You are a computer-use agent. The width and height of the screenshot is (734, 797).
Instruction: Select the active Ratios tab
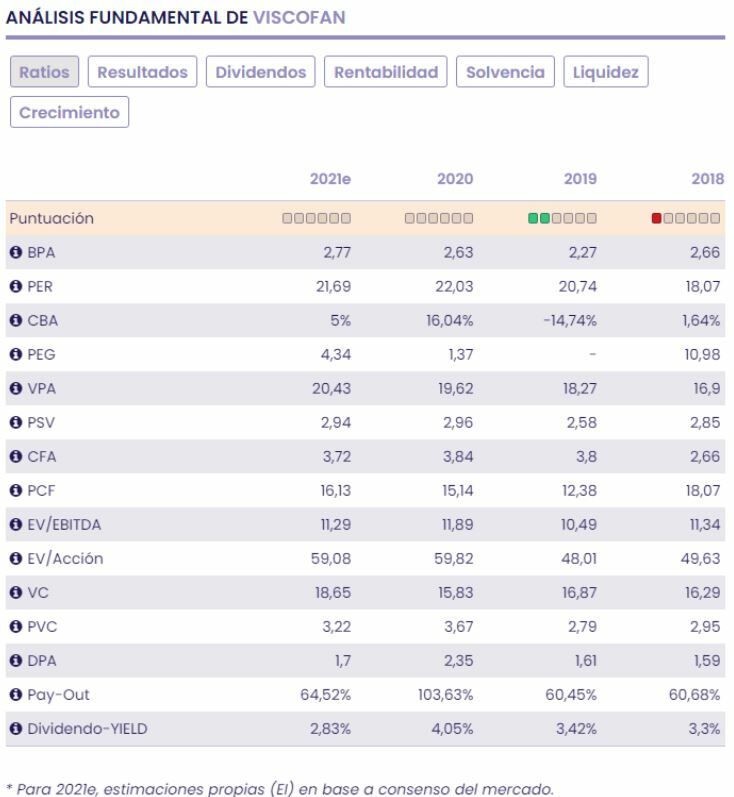(44, 72)
